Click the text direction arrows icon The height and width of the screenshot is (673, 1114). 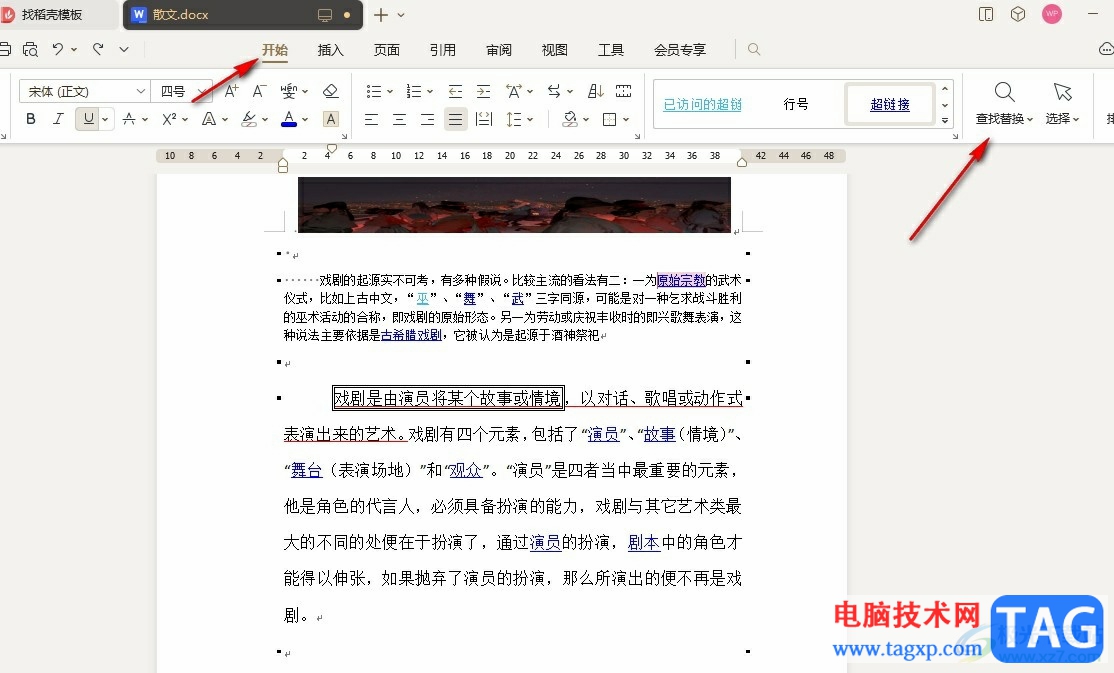[554, 91]
